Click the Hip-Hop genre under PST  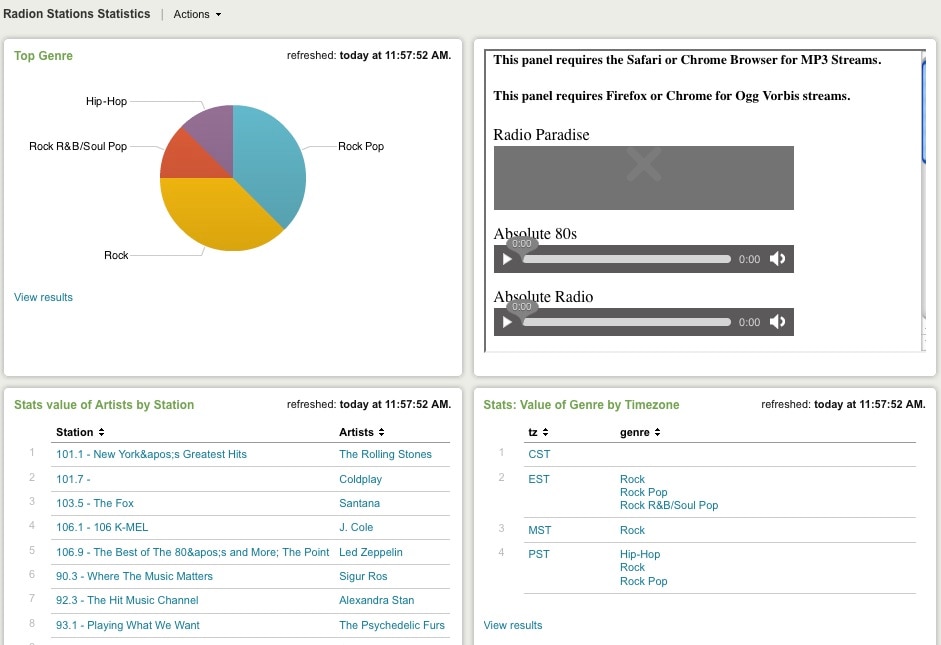(x=640, y=554)
